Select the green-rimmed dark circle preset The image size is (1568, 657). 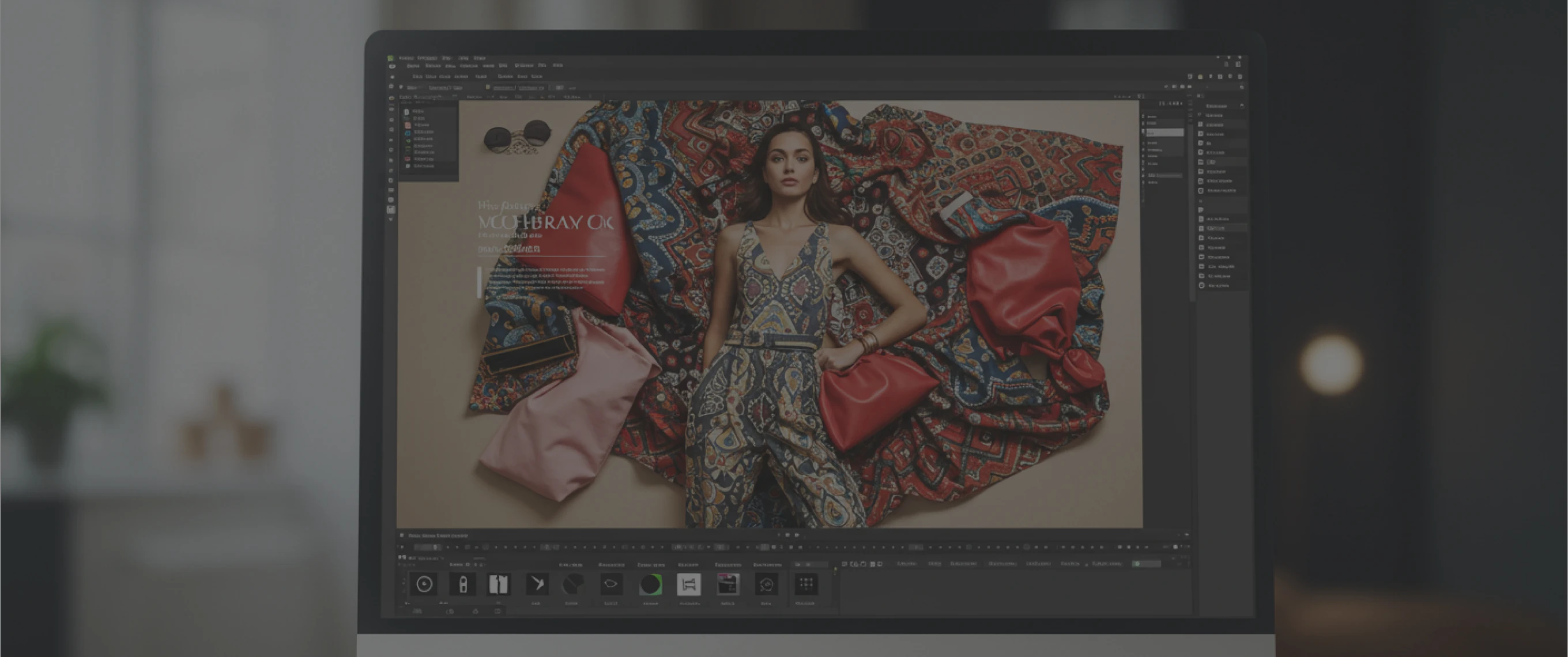click(651, 584)
